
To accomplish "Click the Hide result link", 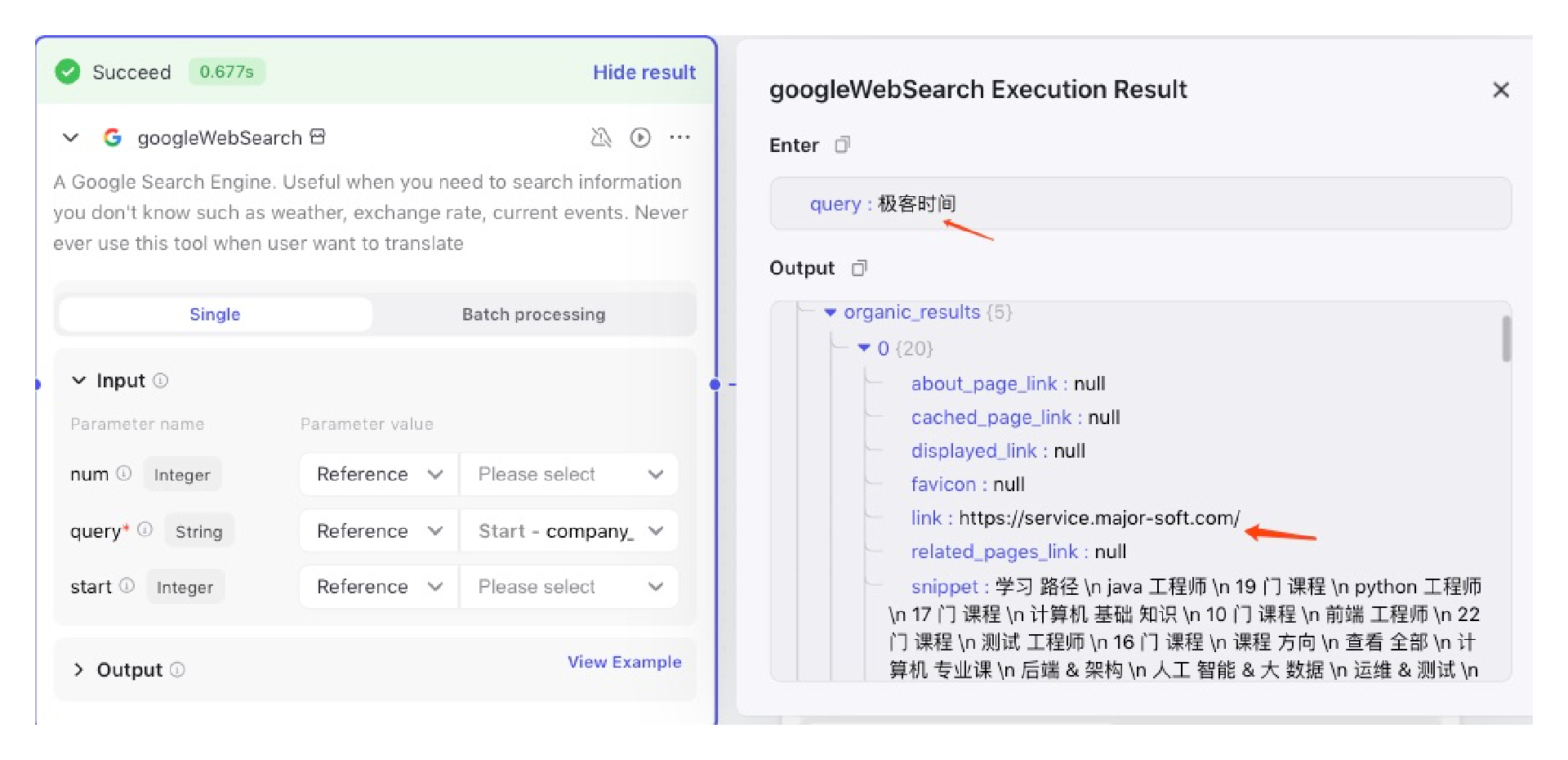I will pyautogui.click(x=644, y=72).
